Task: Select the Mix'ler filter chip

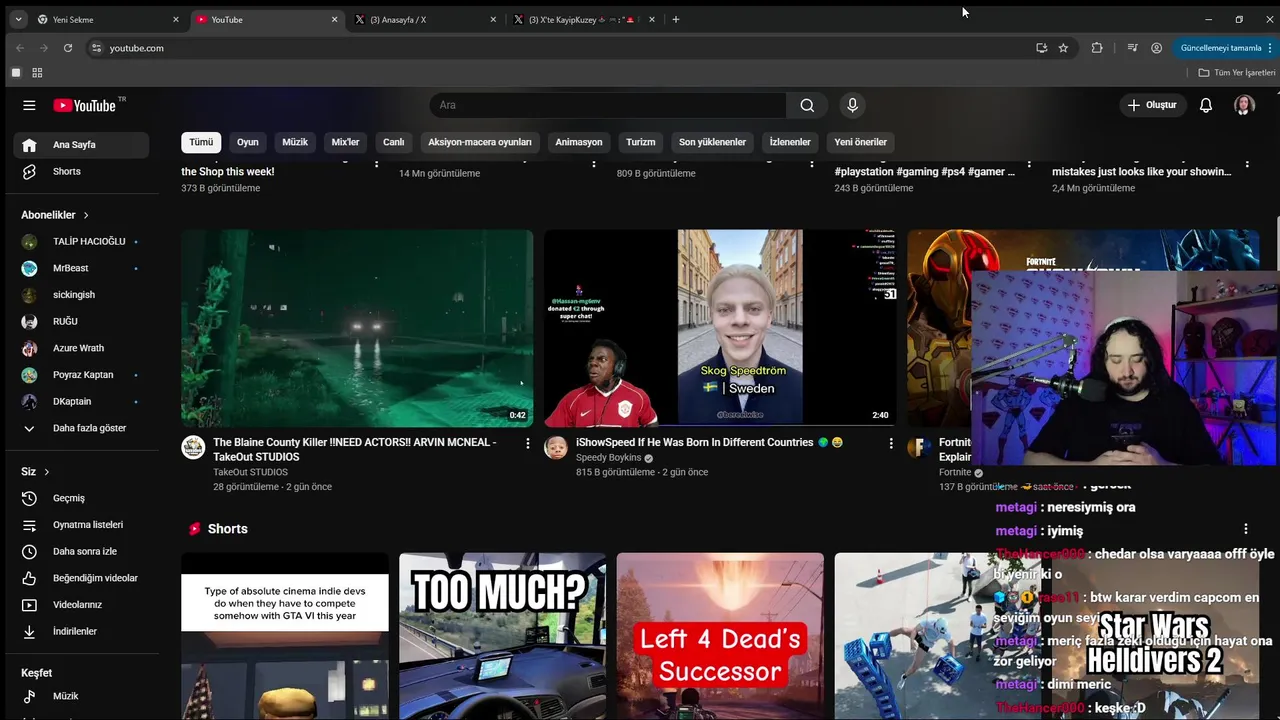Action: [x=345, y=142]
